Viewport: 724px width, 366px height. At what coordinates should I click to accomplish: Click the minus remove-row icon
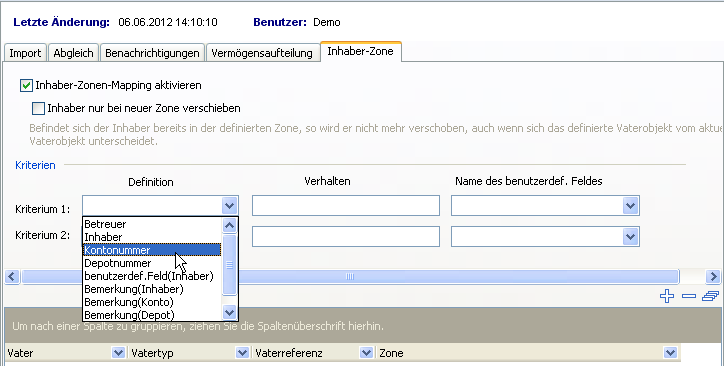[688, 296]
